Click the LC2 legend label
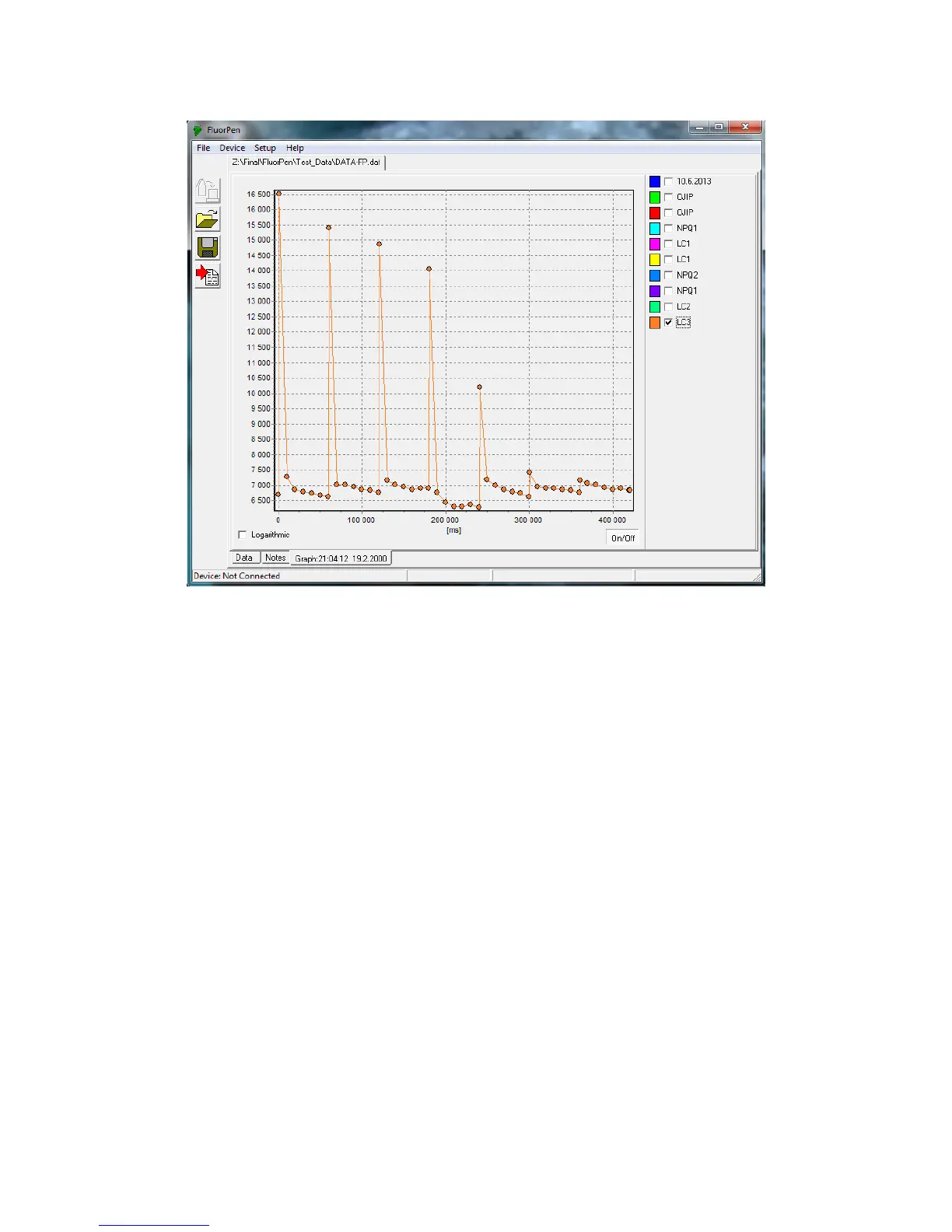This screenshot has height=1232, width=952. (x=683, y=306)
